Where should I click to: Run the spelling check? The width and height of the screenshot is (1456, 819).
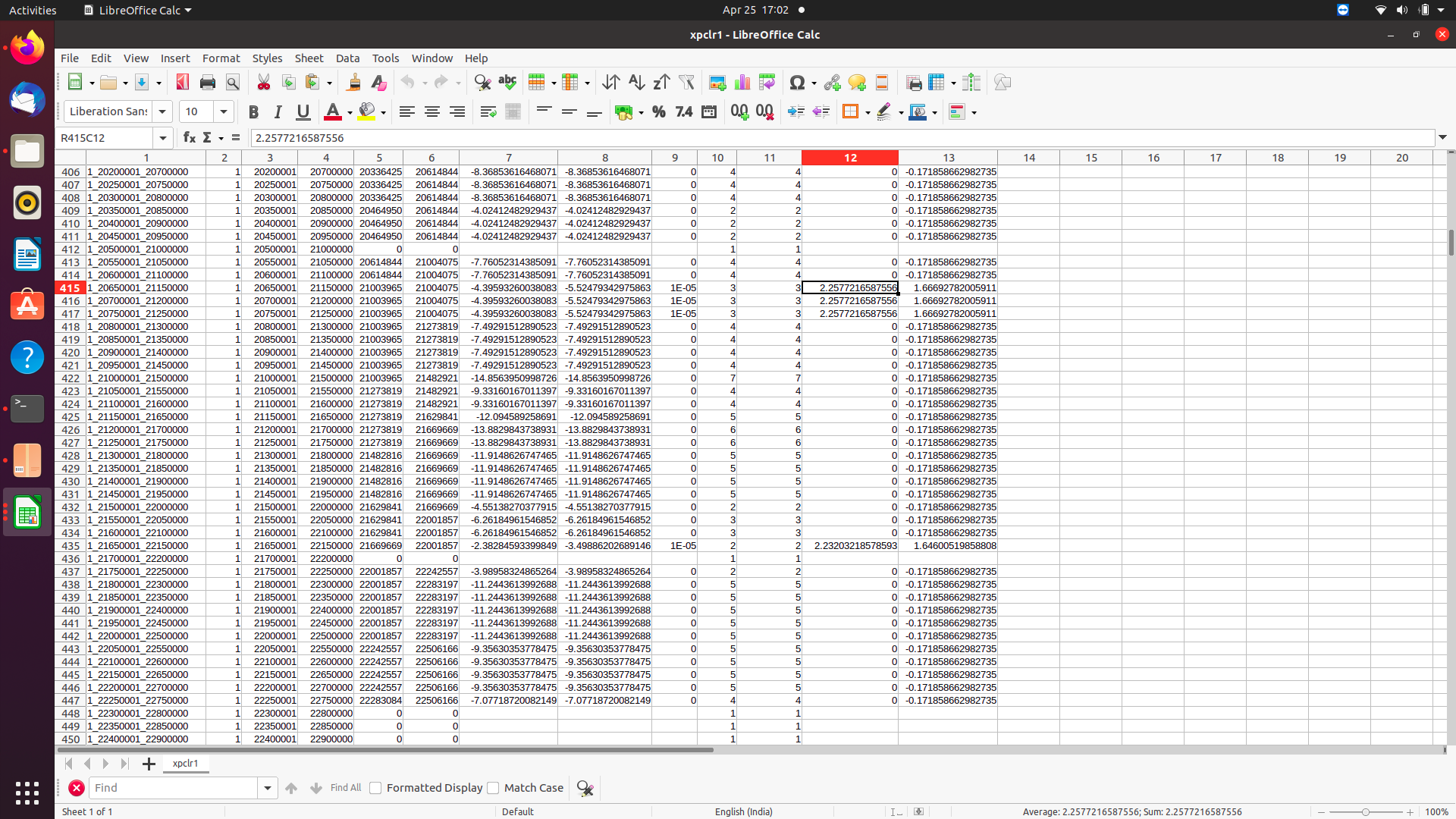507,82
